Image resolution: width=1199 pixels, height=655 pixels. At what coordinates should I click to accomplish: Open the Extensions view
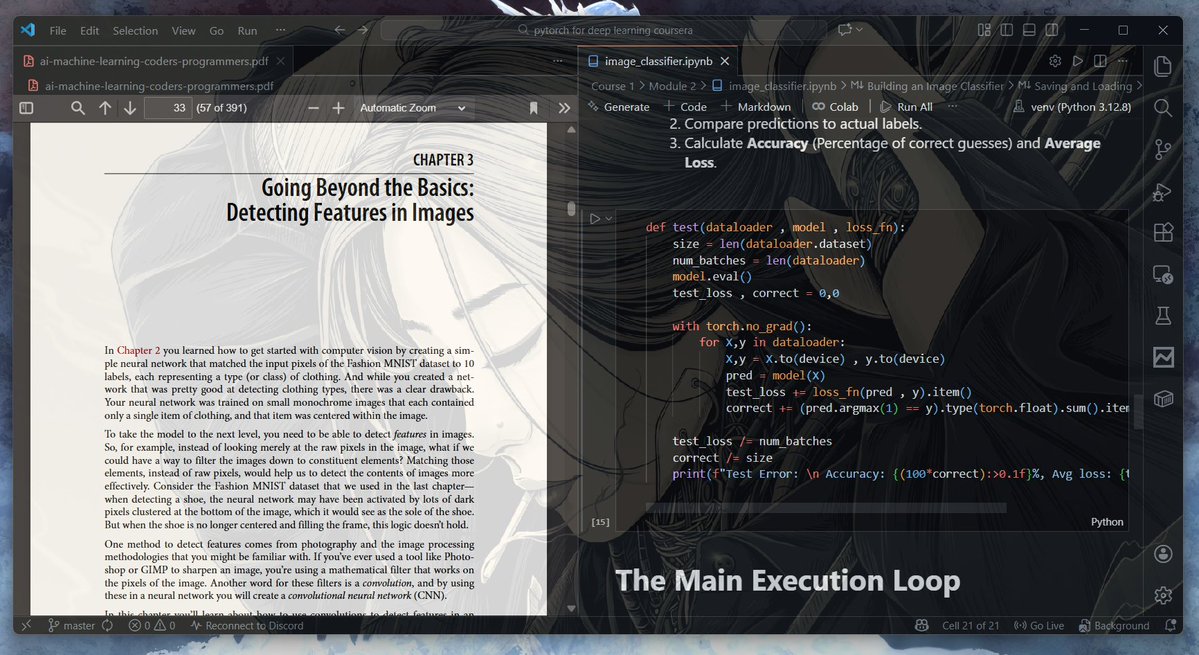point(1163,232)
